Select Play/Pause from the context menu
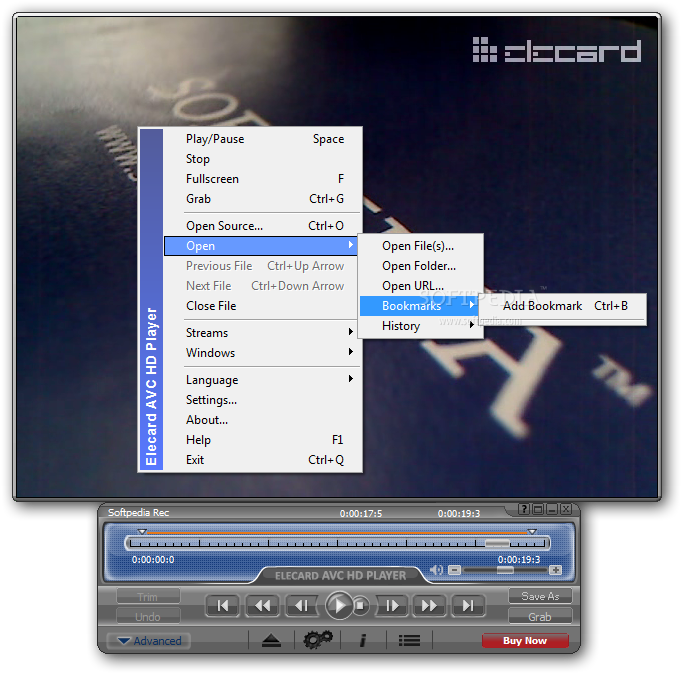 (262, 139)
